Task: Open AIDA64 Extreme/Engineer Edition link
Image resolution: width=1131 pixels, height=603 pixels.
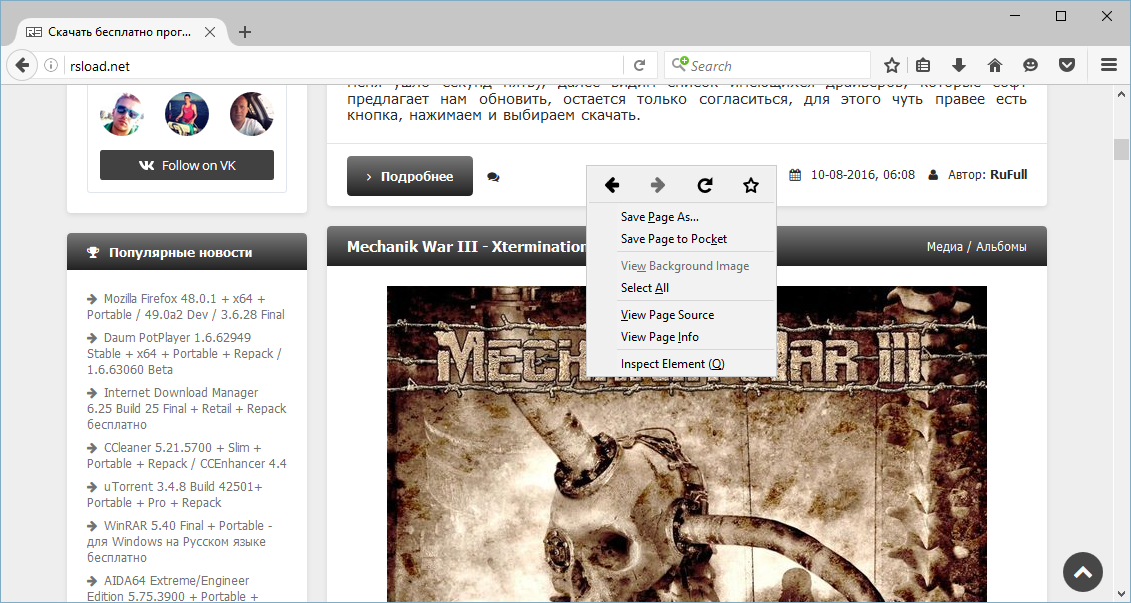Action: (172, 589)
